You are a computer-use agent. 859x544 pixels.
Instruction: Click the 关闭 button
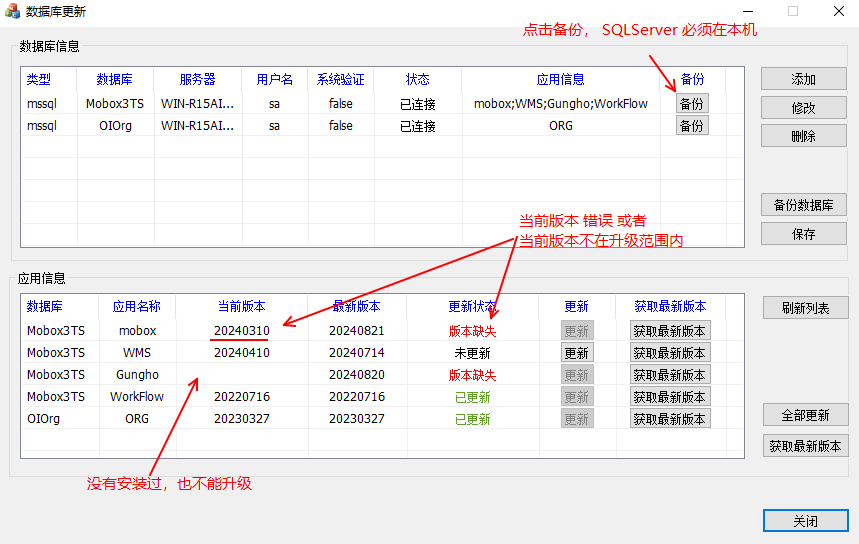coord(804,521)
